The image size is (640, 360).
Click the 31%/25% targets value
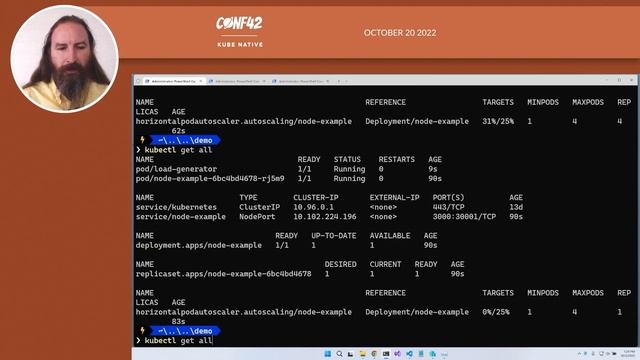tap(498, 121)
